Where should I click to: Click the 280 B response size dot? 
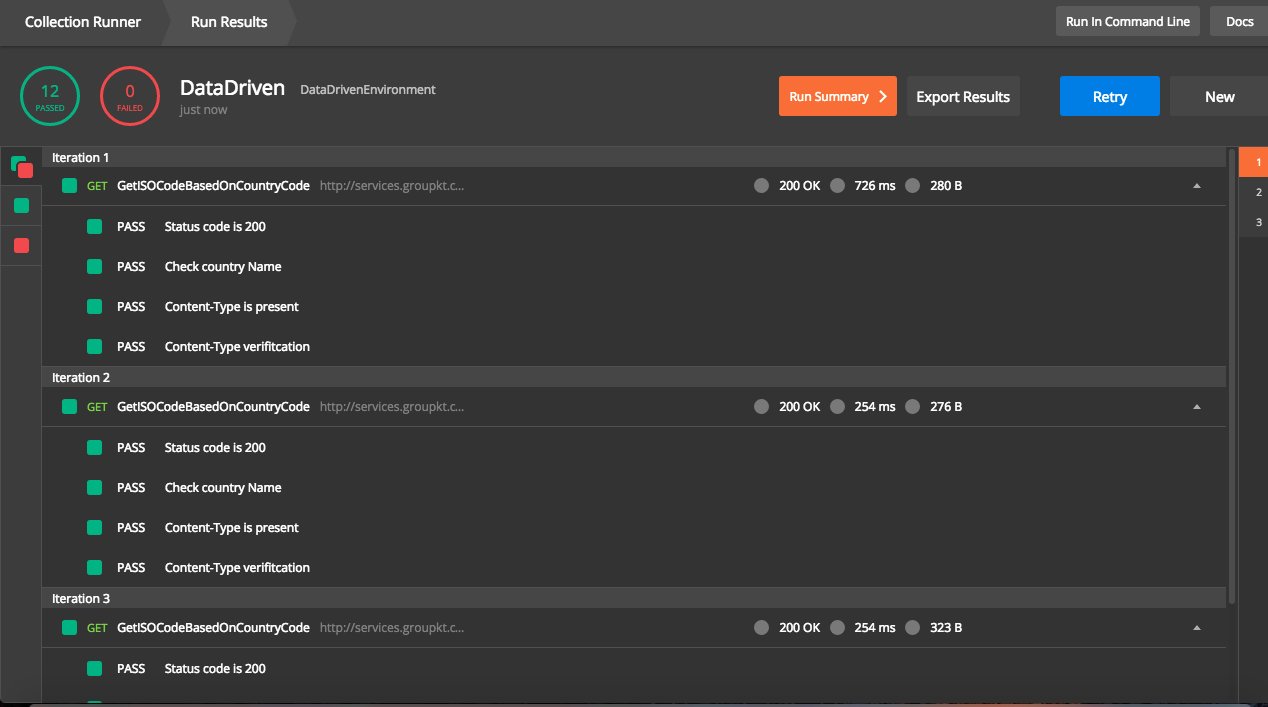point(912,185)
